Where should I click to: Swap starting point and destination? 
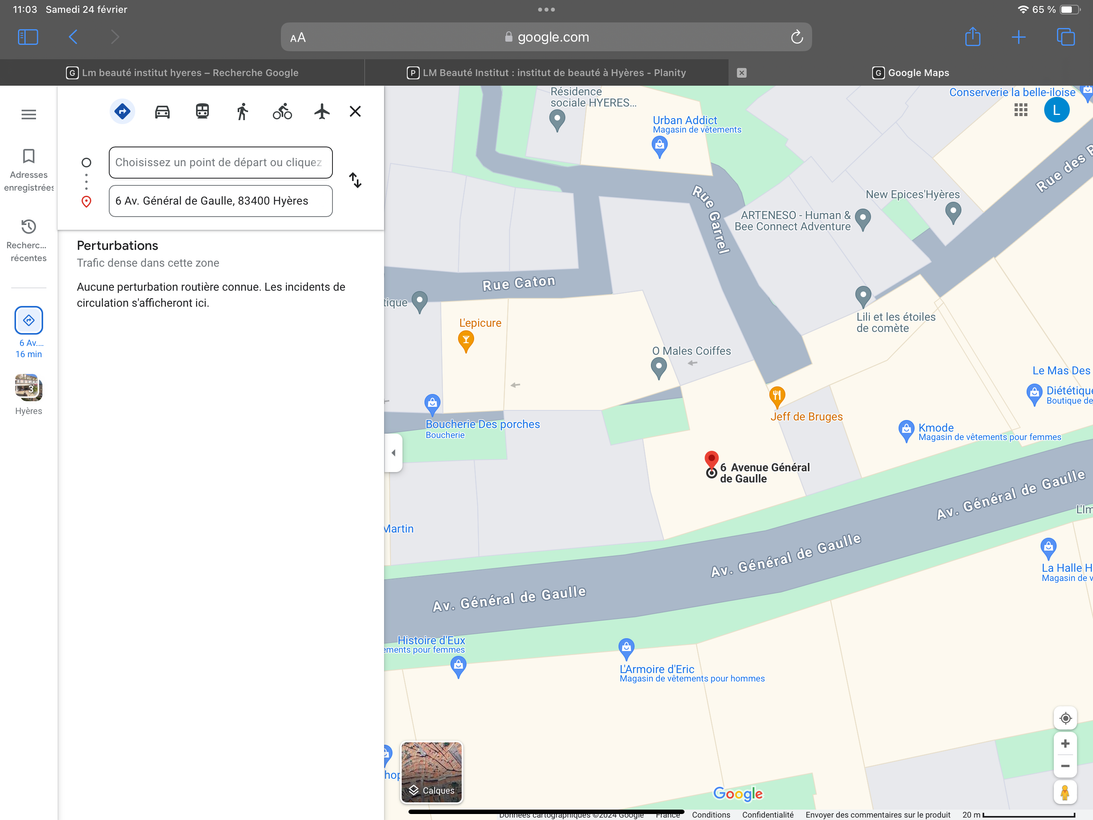click(356, 181)
